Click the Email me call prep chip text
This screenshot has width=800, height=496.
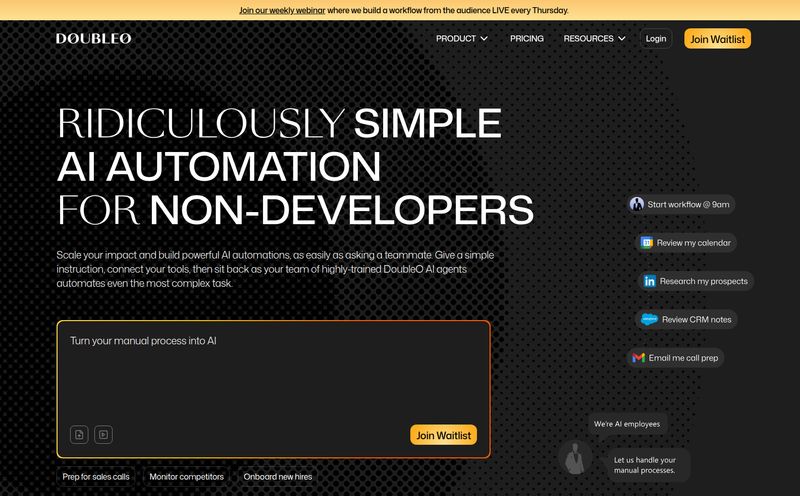pos(683,358)
